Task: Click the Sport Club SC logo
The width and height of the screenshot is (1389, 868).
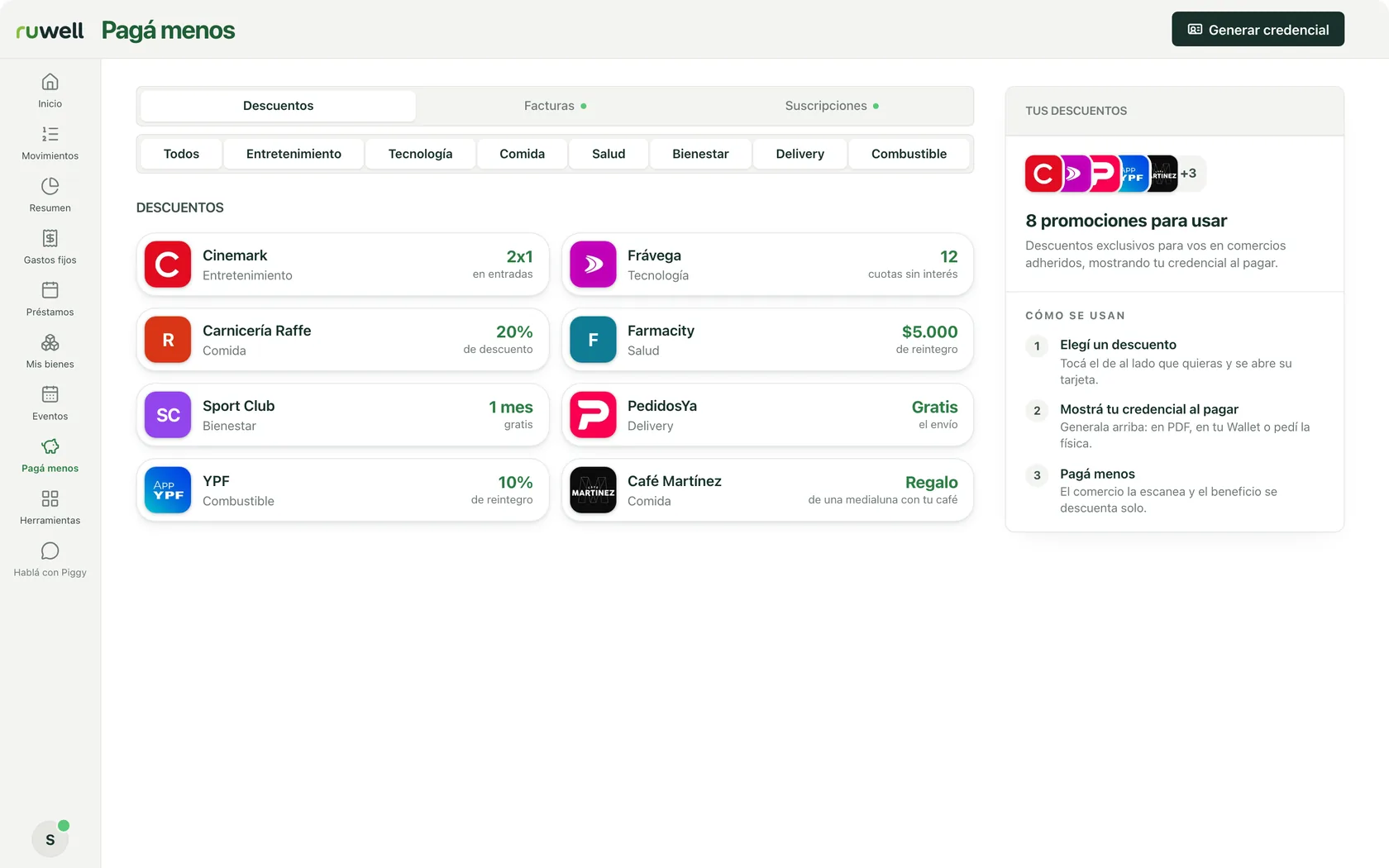Action: (168, 415)
